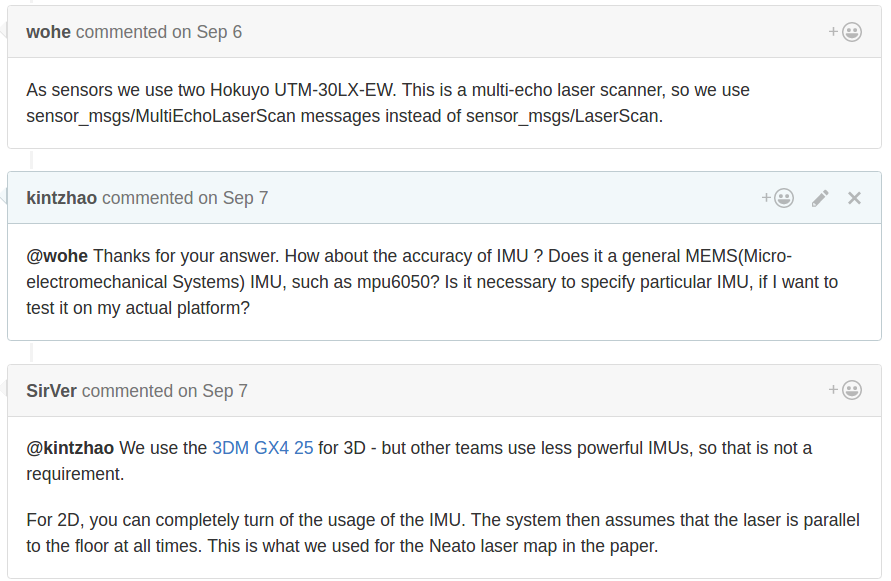Add emoji reaction to wohe's comment
This screenshot has height=581, width=891.
[x=845, y=32]
